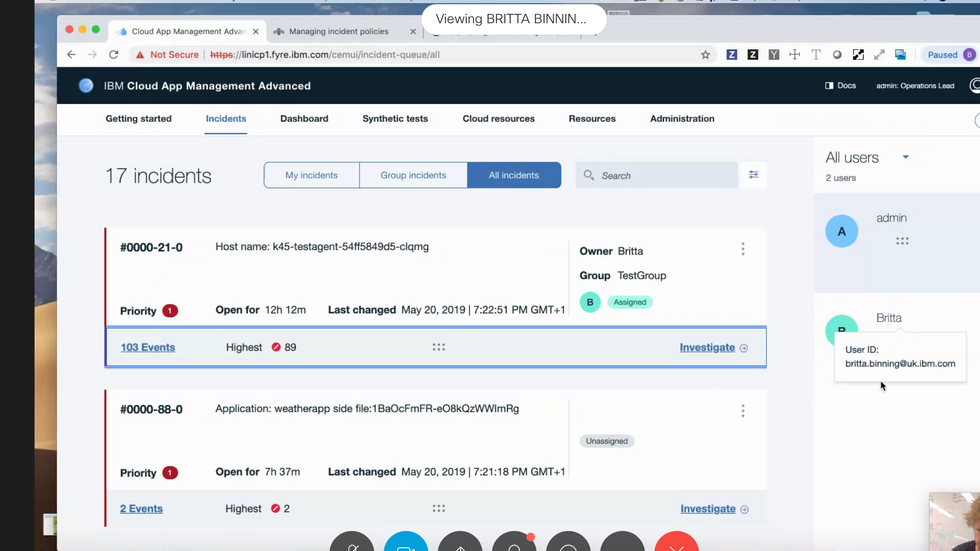Screen dimensions: 980x551
Task: Open the 2 Events link
Action: click(x=141, y=509)
